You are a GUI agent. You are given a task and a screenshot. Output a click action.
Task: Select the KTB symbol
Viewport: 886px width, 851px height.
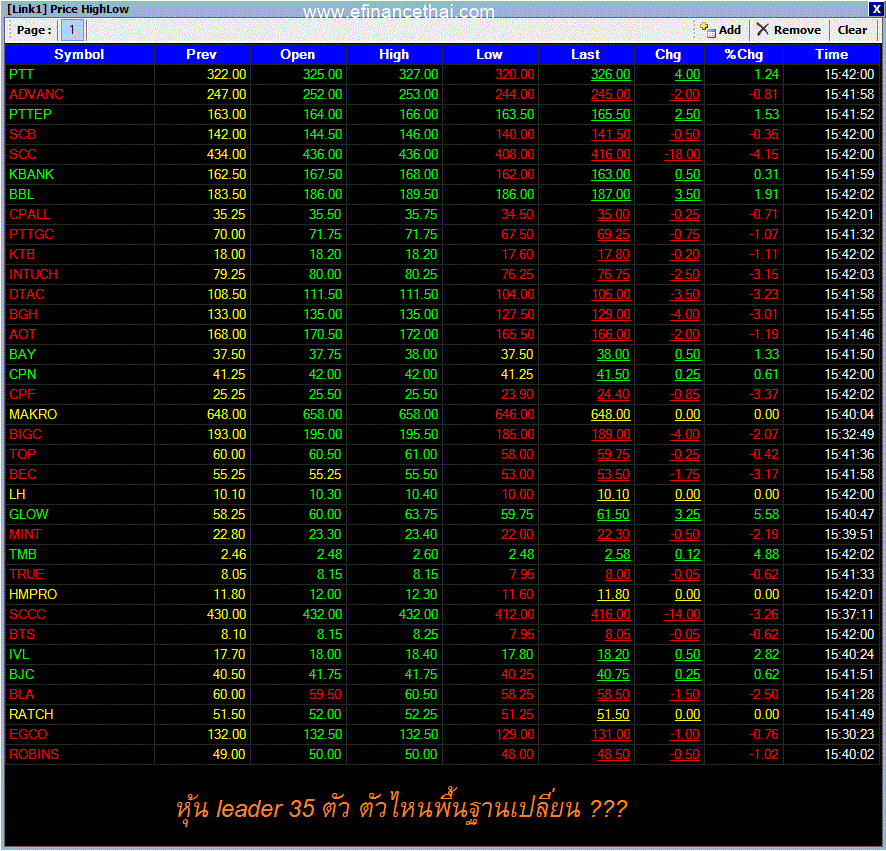pyautogui.click(x=22, y=254)
